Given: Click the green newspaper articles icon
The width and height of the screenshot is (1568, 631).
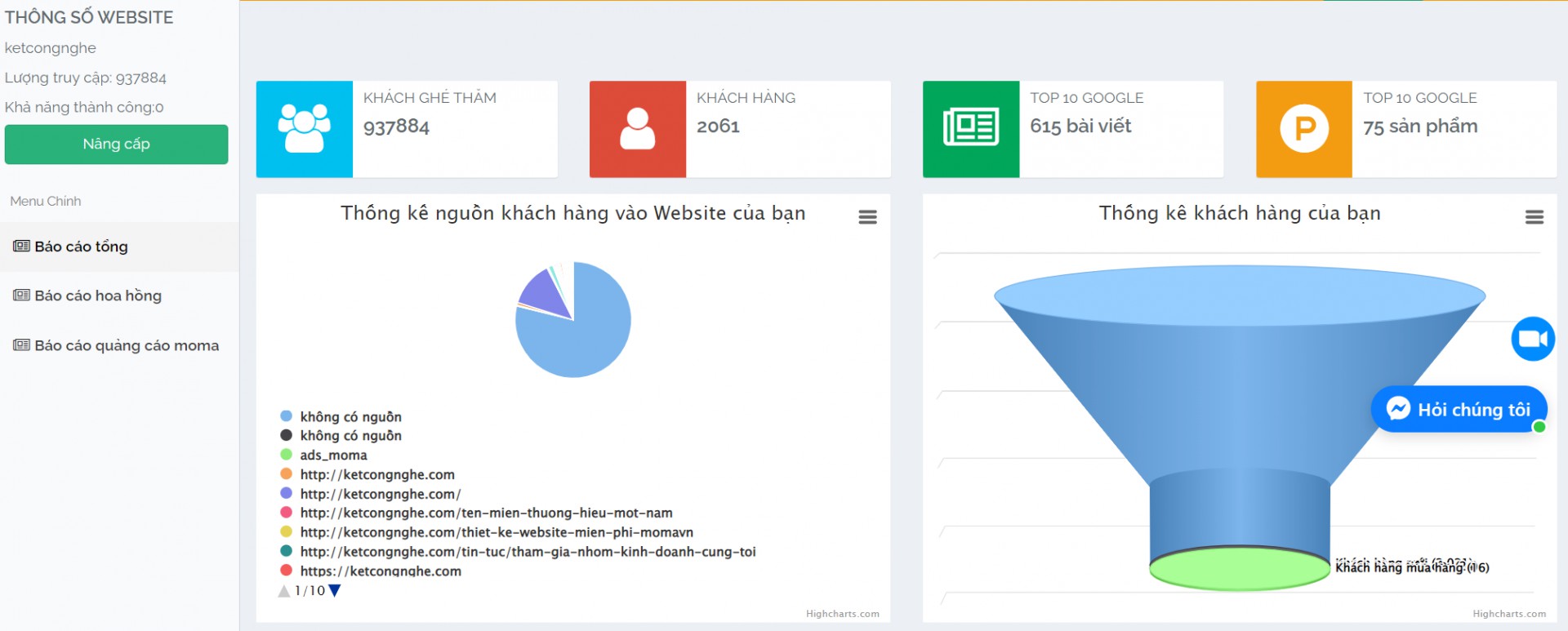Looking at the screenshot, I should [970, 129].
